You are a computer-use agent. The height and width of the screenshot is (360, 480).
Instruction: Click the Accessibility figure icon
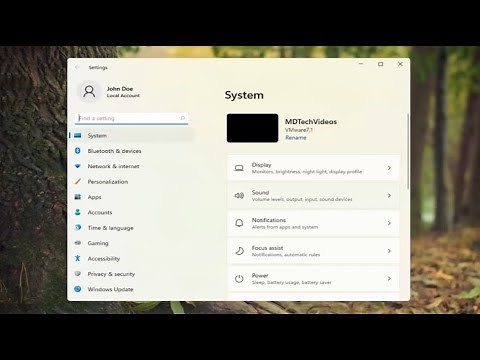pos(78,258)
